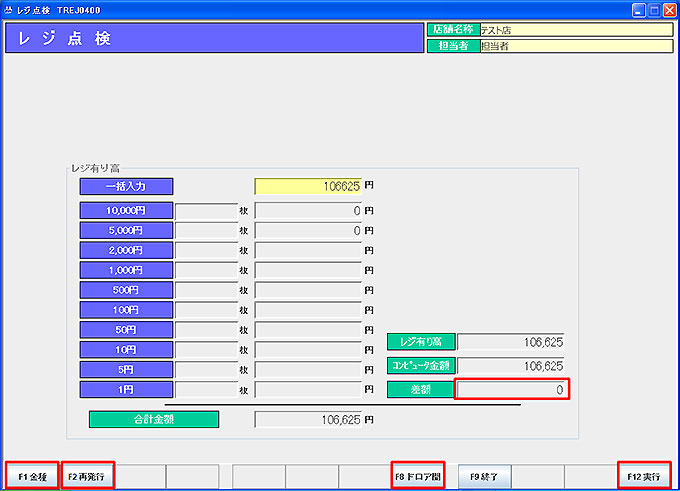Select the 一括入力 bulk entry button

click(x=126, y=186)
